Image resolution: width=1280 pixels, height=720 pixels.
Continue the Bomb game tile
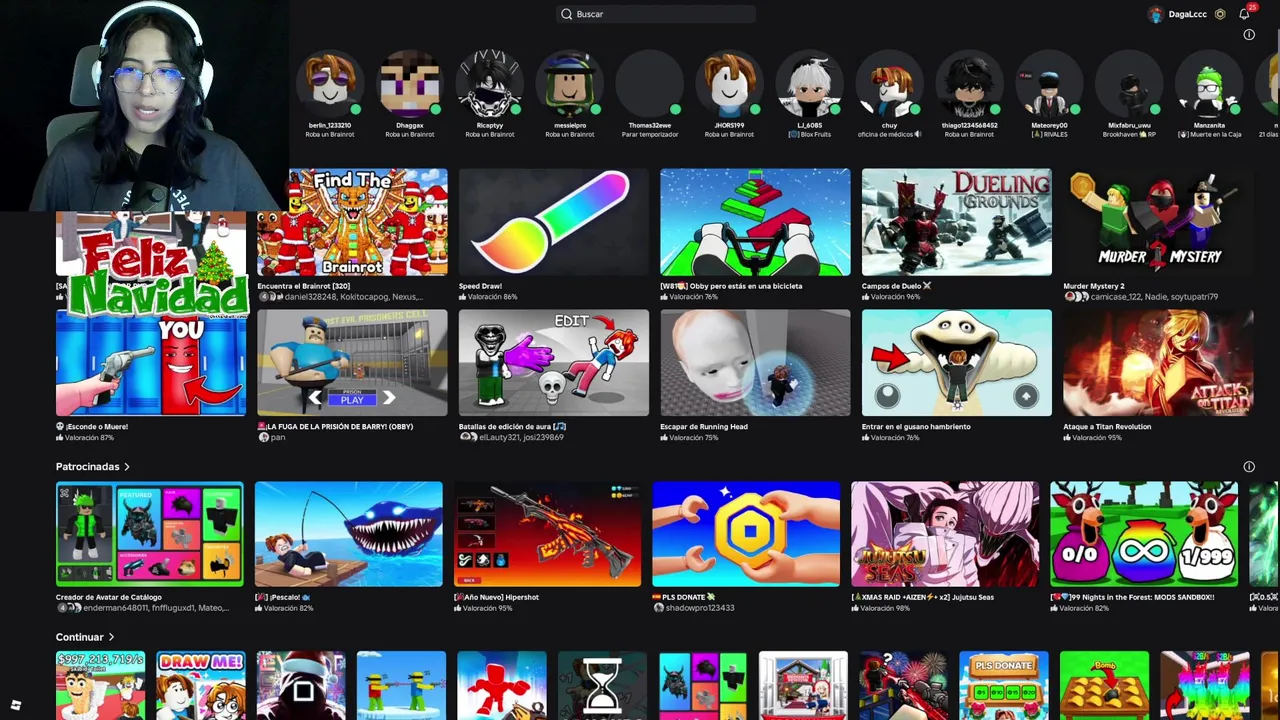1104,686
